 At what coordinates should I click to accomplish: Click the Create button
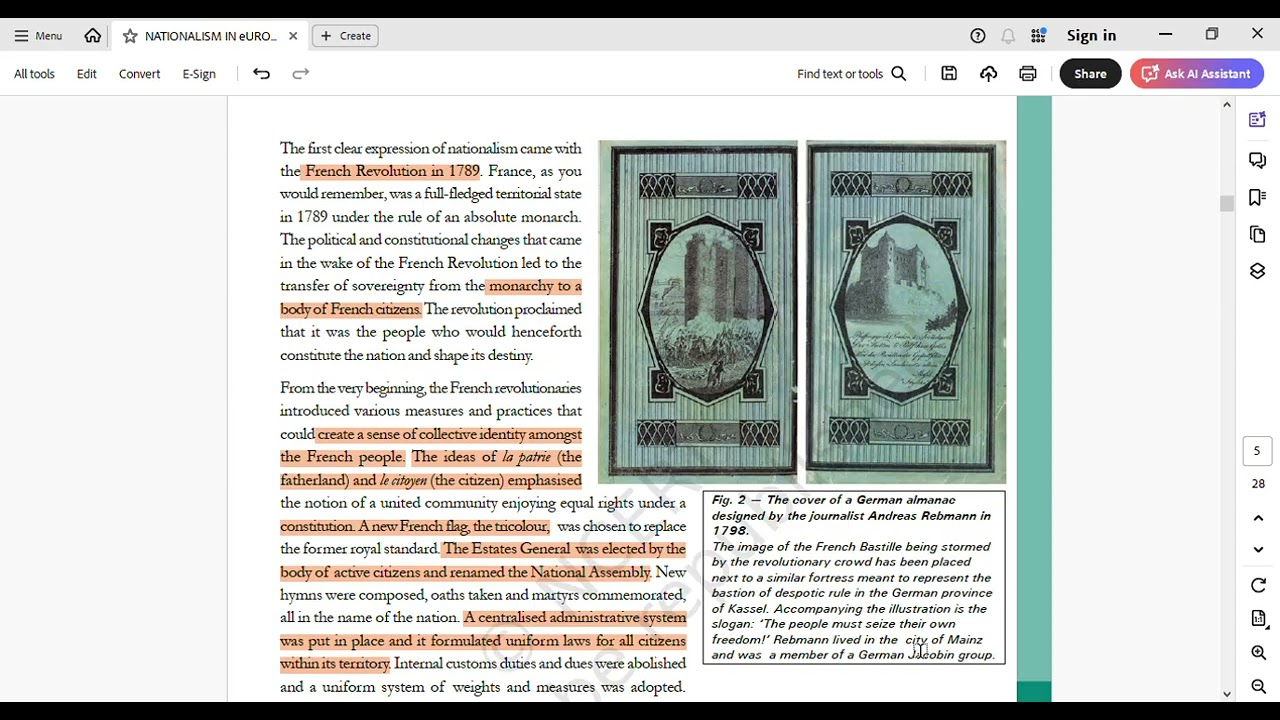(x=346, y=36)
